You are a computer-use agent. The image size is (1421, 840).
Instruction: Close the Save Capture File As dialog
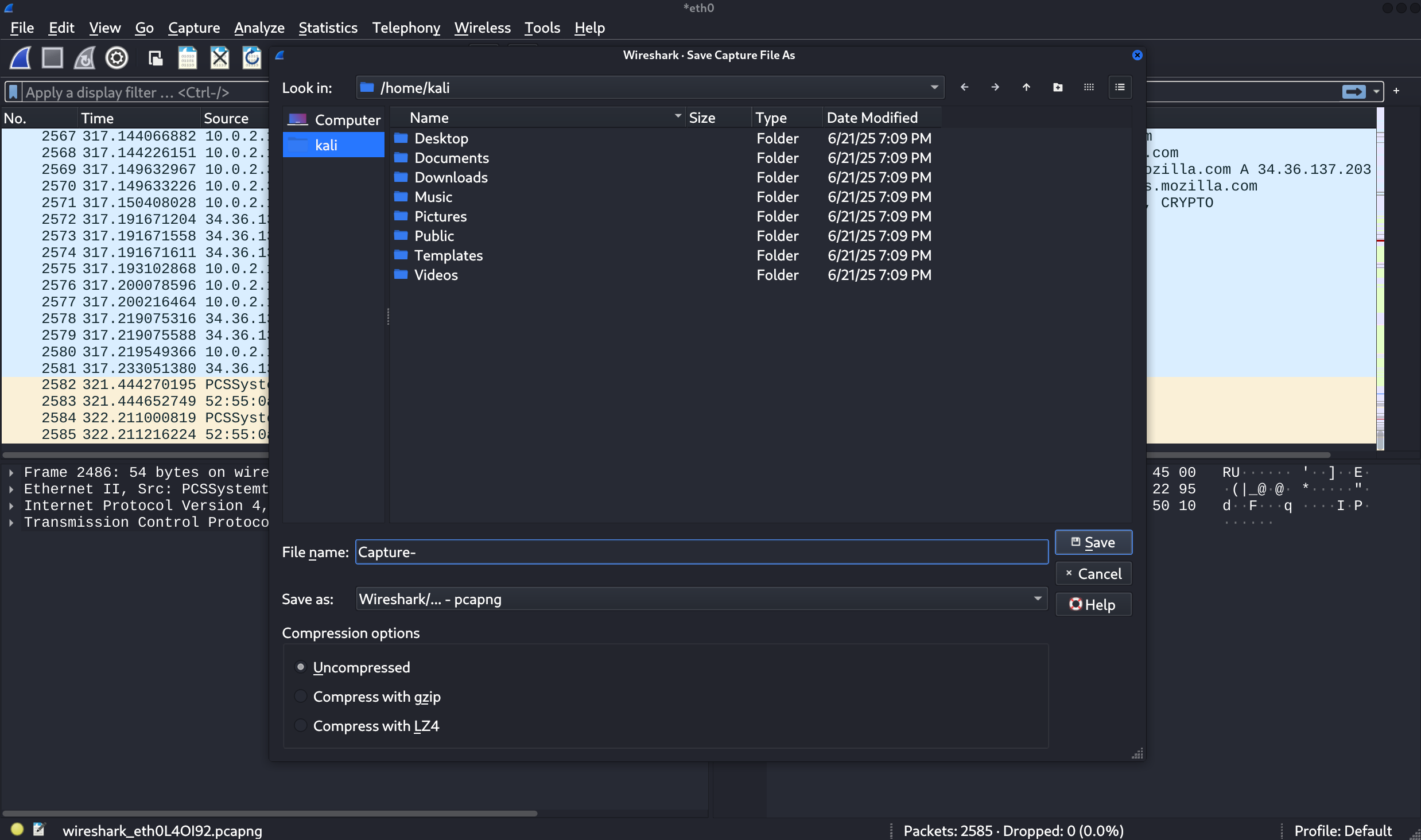pos(1137,55)
